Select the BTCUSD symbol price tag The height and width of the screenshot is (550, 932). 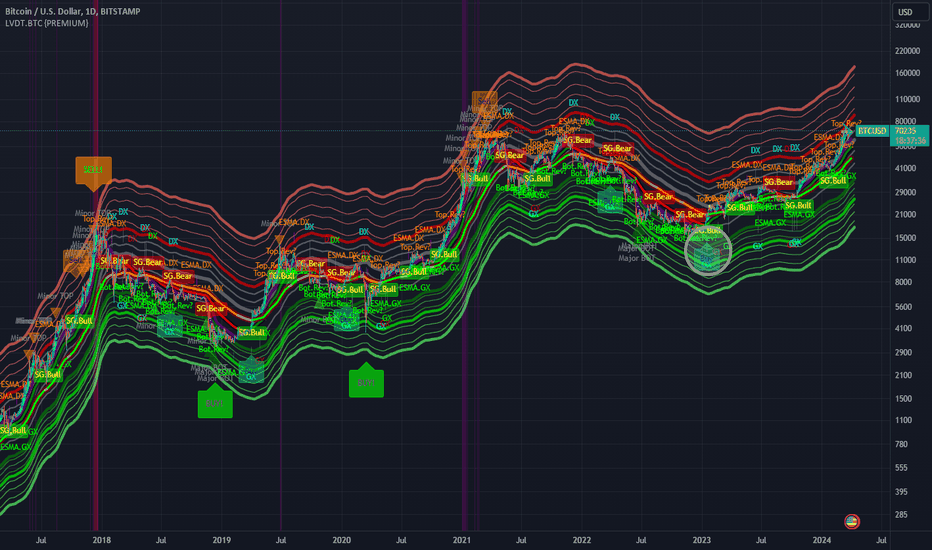[x=872, y=131]
